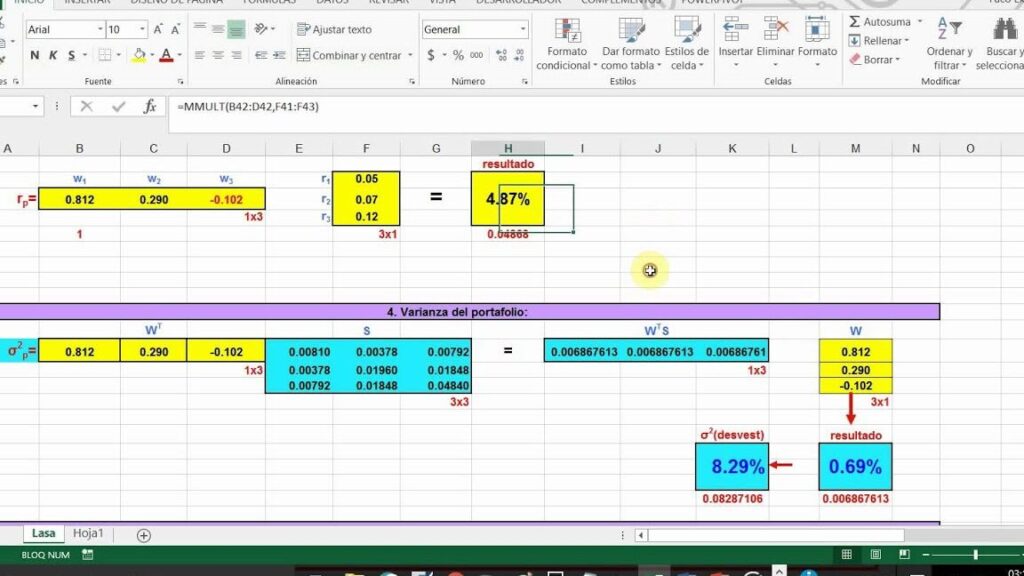This screenshot has height=576, width=1024.
Task: Toggle Ajustar texto wrap
Action: pyautogui.click(x=334, y=29)
